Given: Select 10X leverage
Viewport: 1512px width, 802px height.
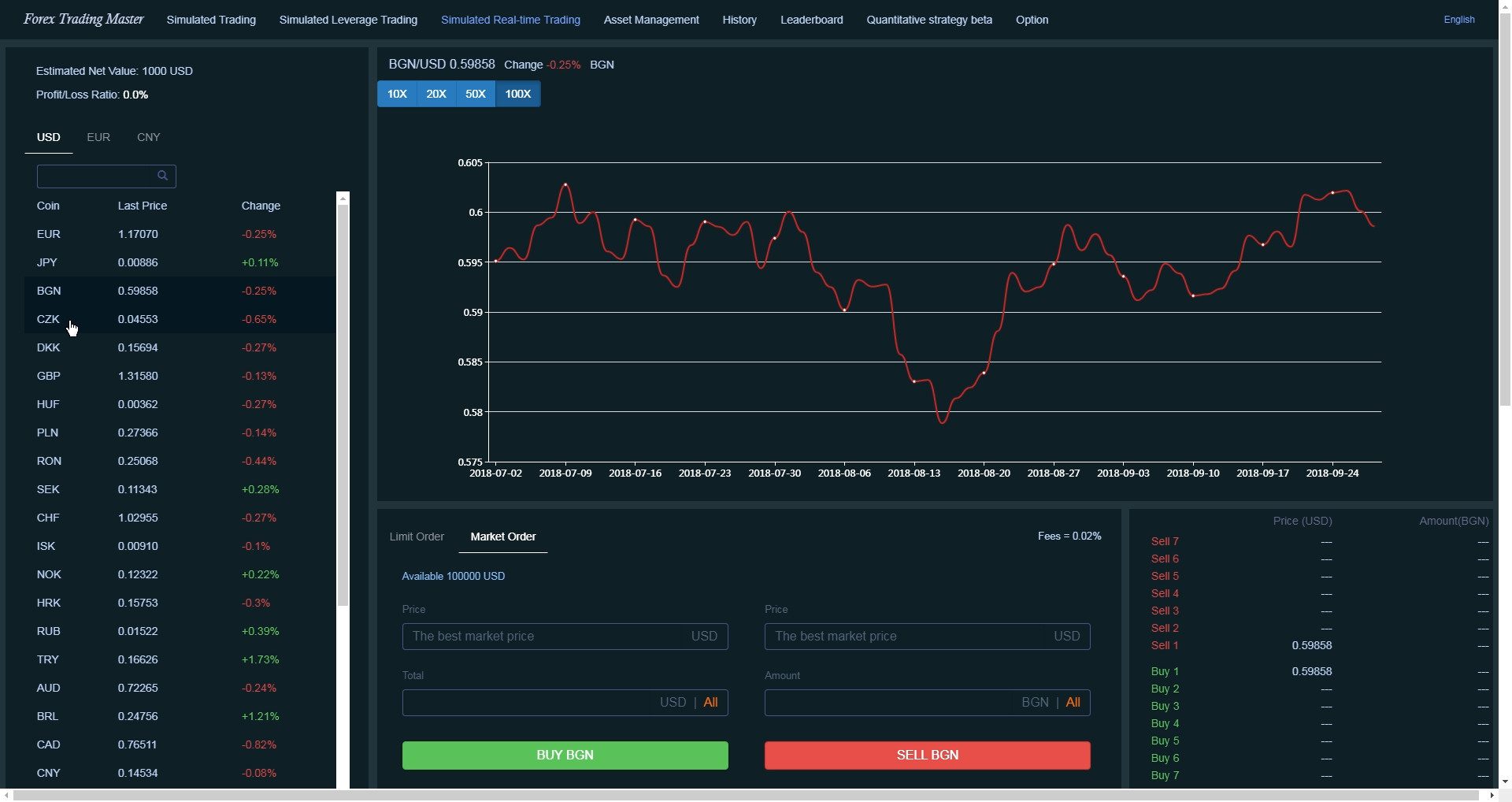Looking at the screenshot, I should 397,94.
